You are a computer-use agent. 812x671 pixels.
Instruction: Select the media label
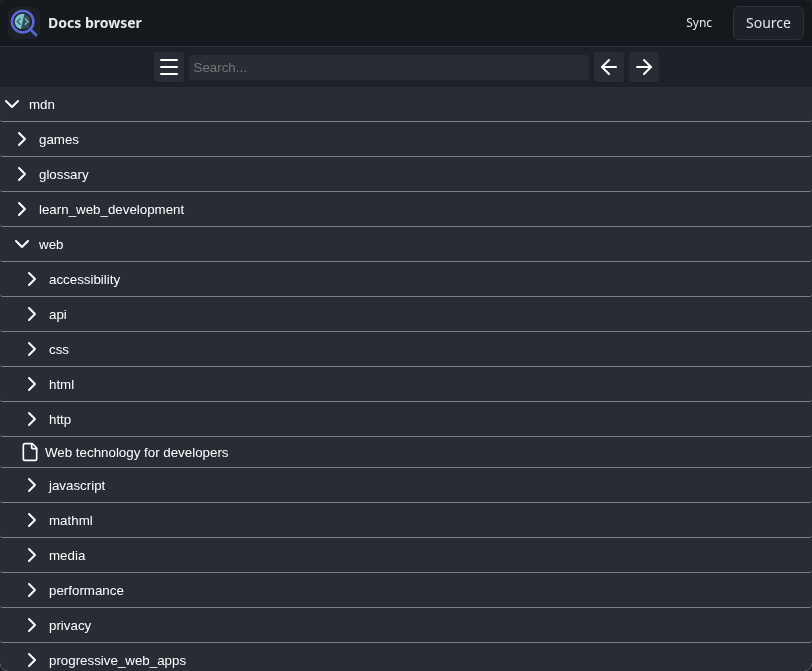click(x=67, y=556)
